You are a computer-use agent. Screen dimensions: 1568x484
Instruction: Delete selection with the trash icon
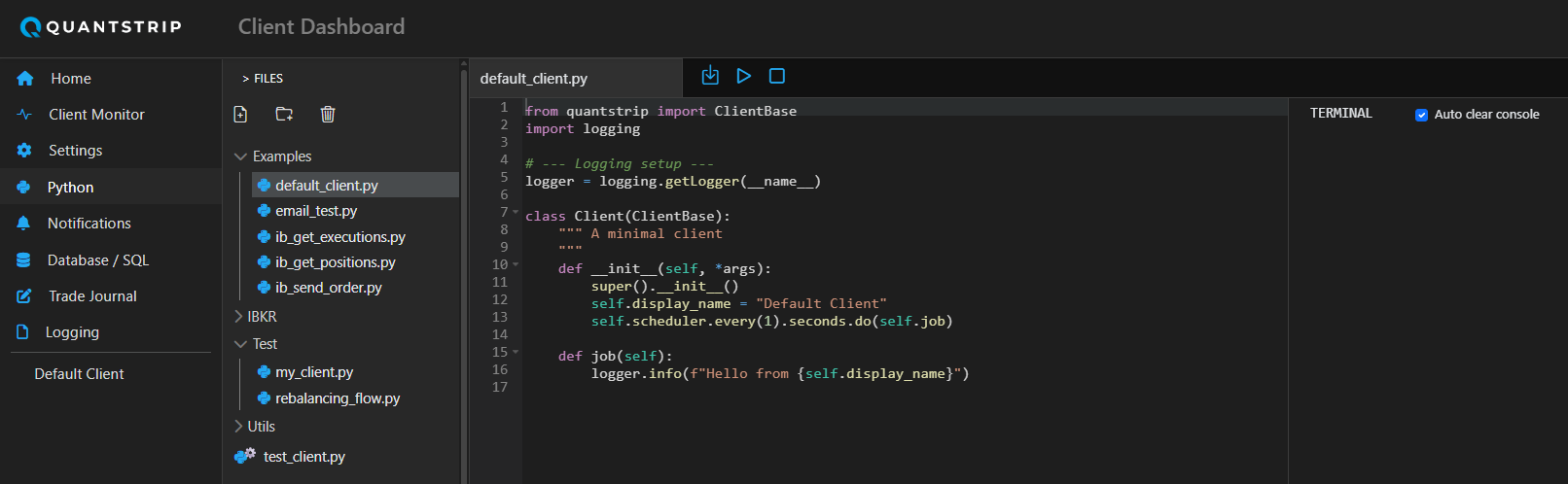(x=328, y=115)
